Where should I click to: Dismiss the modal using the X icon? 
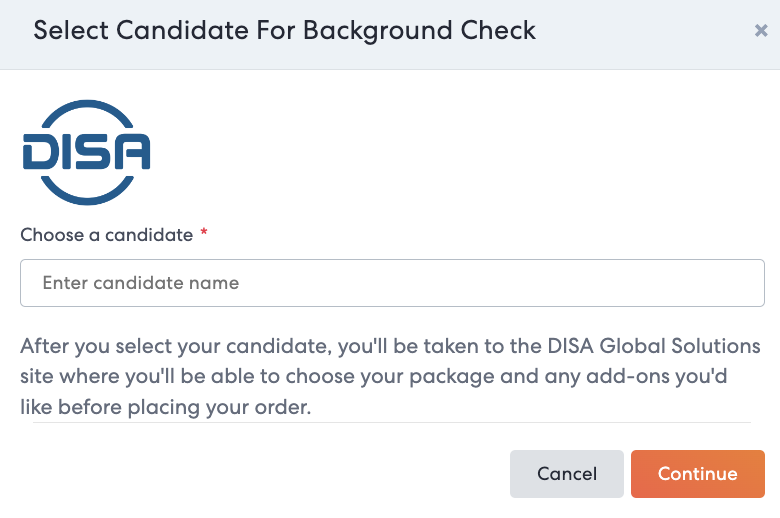click(x=760, y=31)
